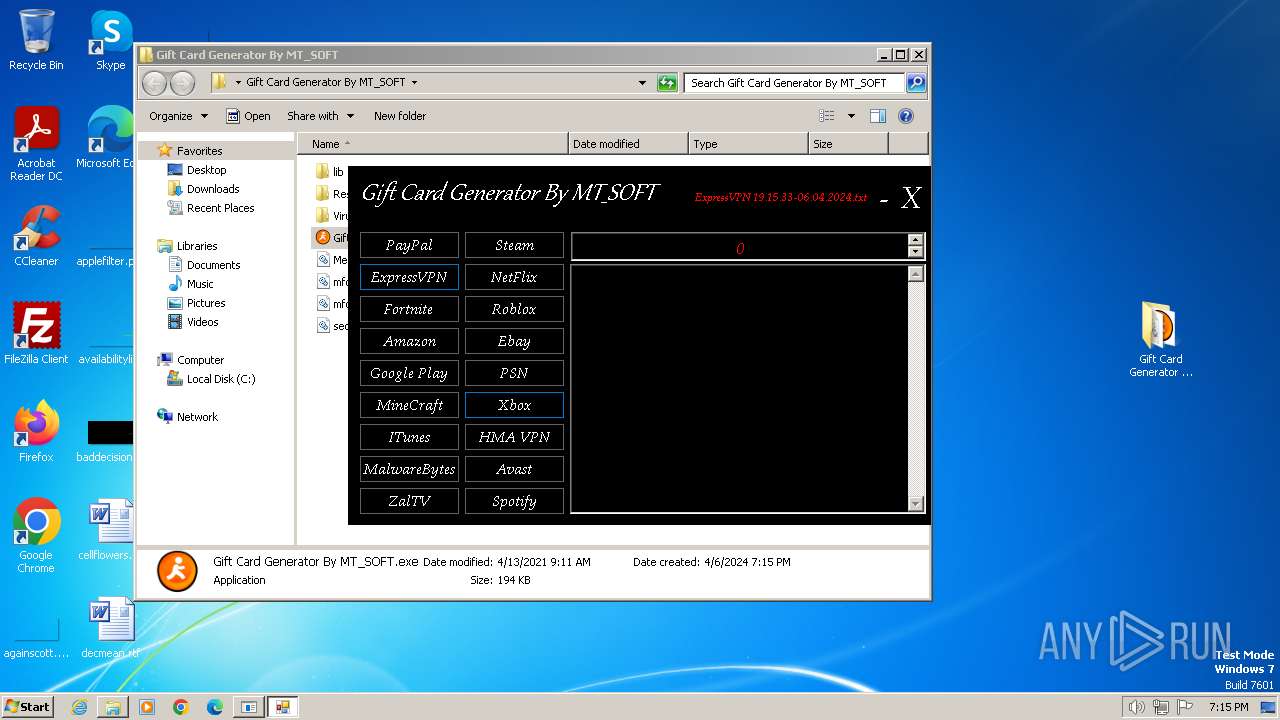
Task: Go forward with Explorer forward arrow
Action: click(x=182, y=83)
